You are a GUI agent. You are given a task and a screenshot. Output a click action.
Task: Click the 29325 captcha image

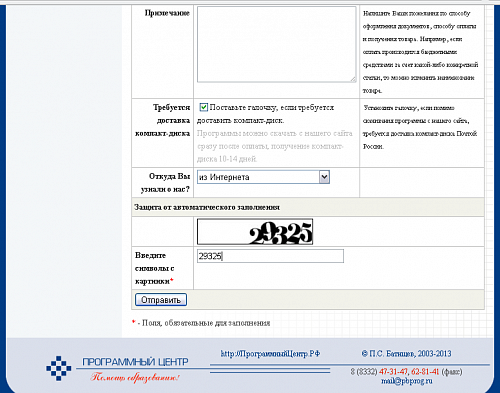point(255,232)
